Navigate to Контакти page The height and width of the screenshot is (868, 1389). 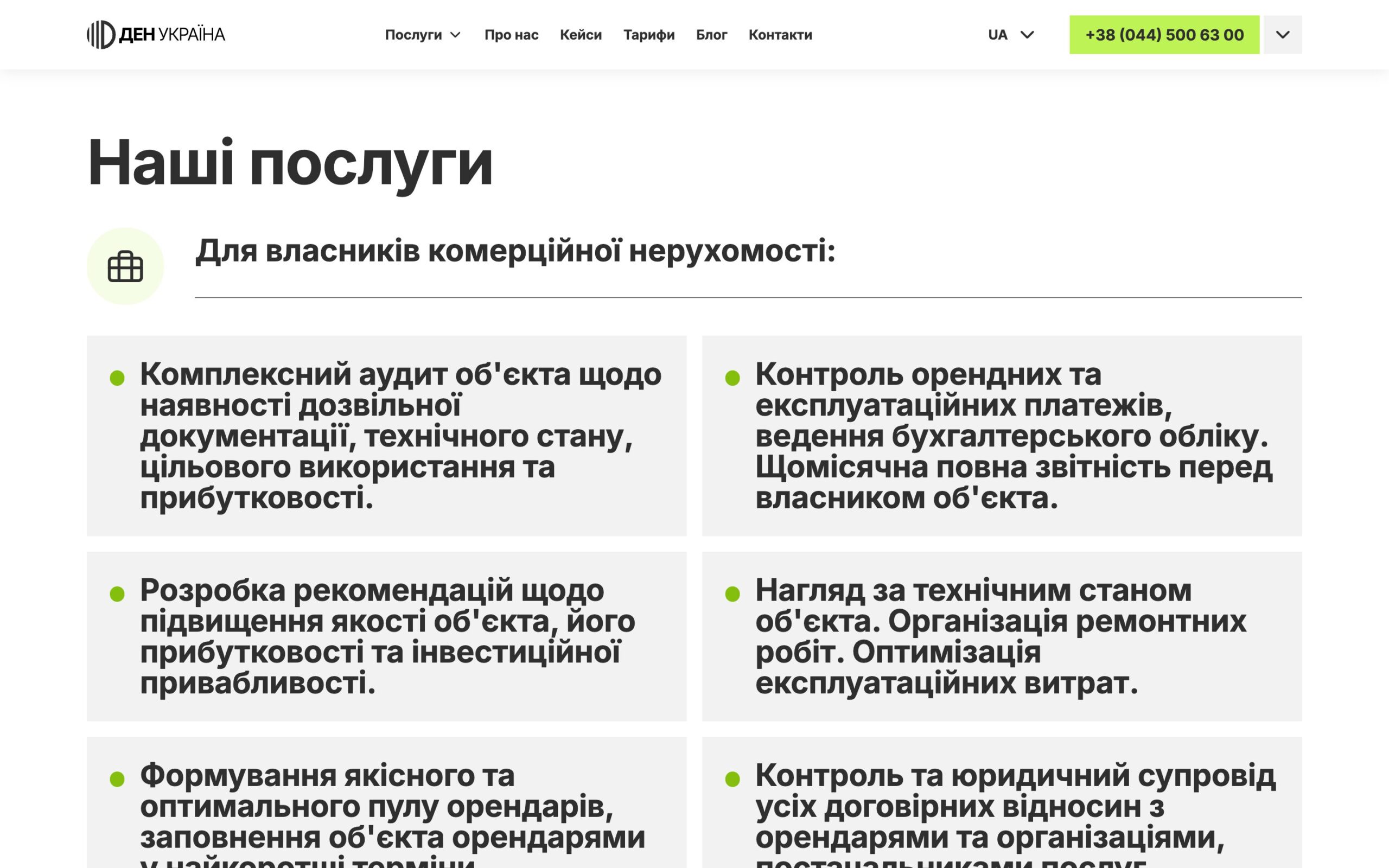pos(780,35)
